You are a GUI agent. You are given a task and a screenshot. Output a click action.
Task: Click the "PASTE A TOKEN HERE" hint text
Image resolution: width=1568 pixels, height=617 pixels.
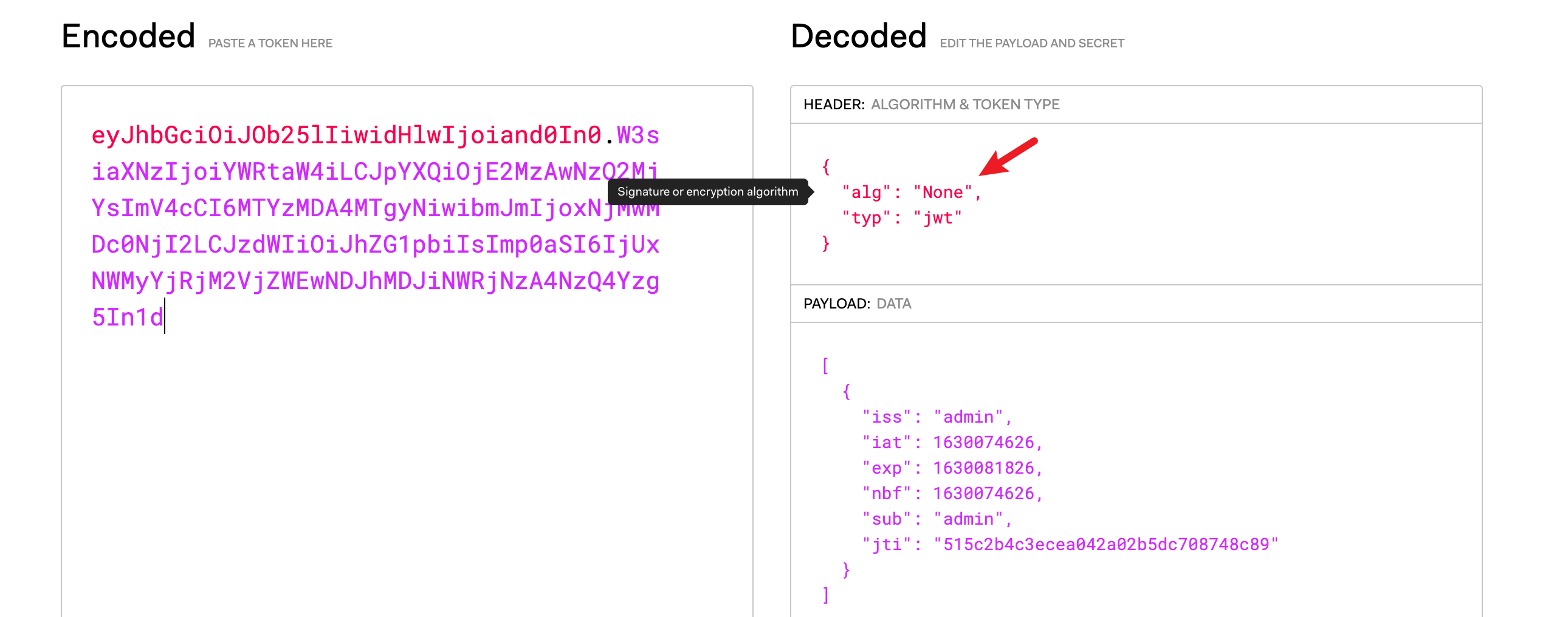tap(270, 44)
